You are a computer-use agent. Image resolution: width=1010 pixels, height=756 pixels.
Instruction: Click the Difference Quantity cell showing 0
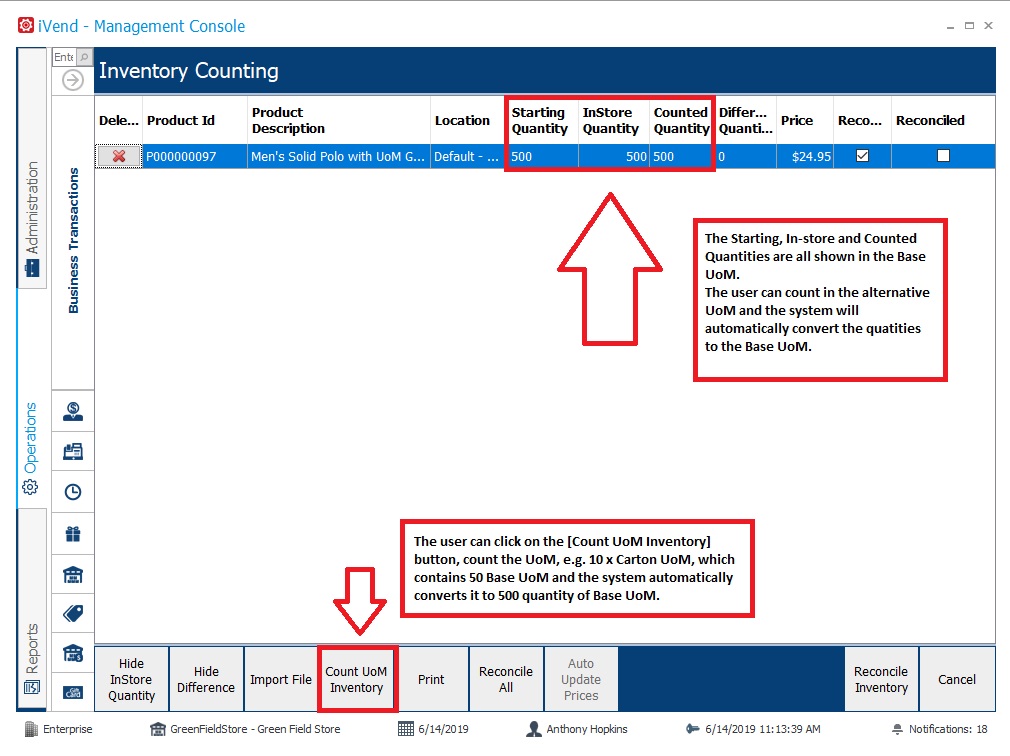tap(745, 156)
